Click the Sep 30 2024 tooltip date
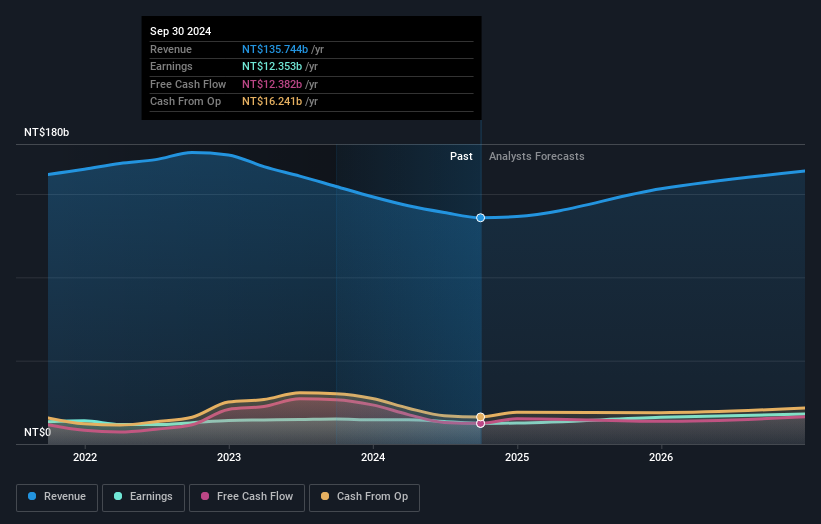 pos(181,31)
